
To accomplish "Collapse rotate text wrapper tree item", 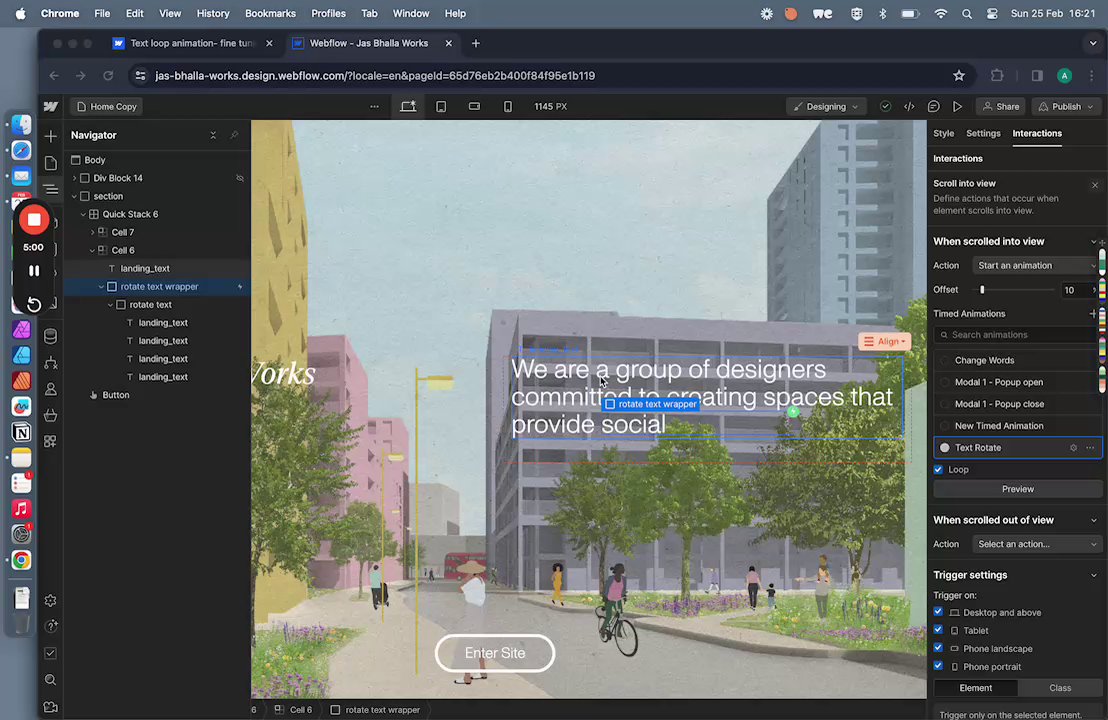I will point(101,287).
